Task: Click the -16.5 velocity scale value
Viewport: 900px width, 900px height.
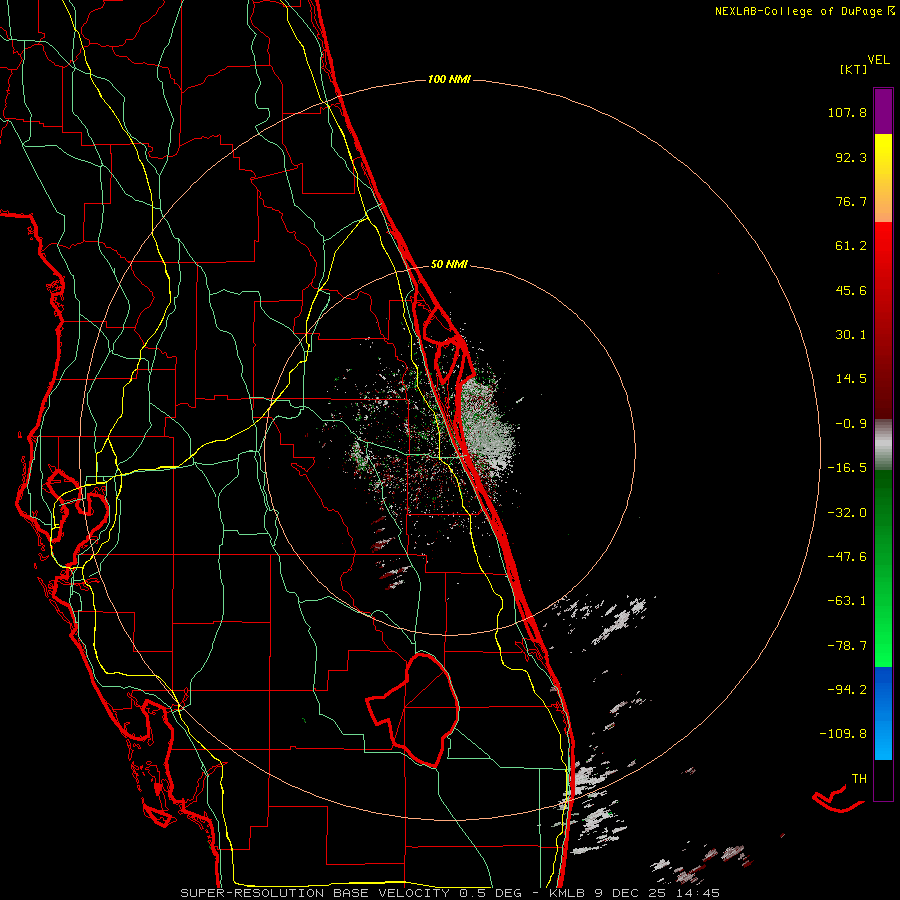Action: coord(847,468)
